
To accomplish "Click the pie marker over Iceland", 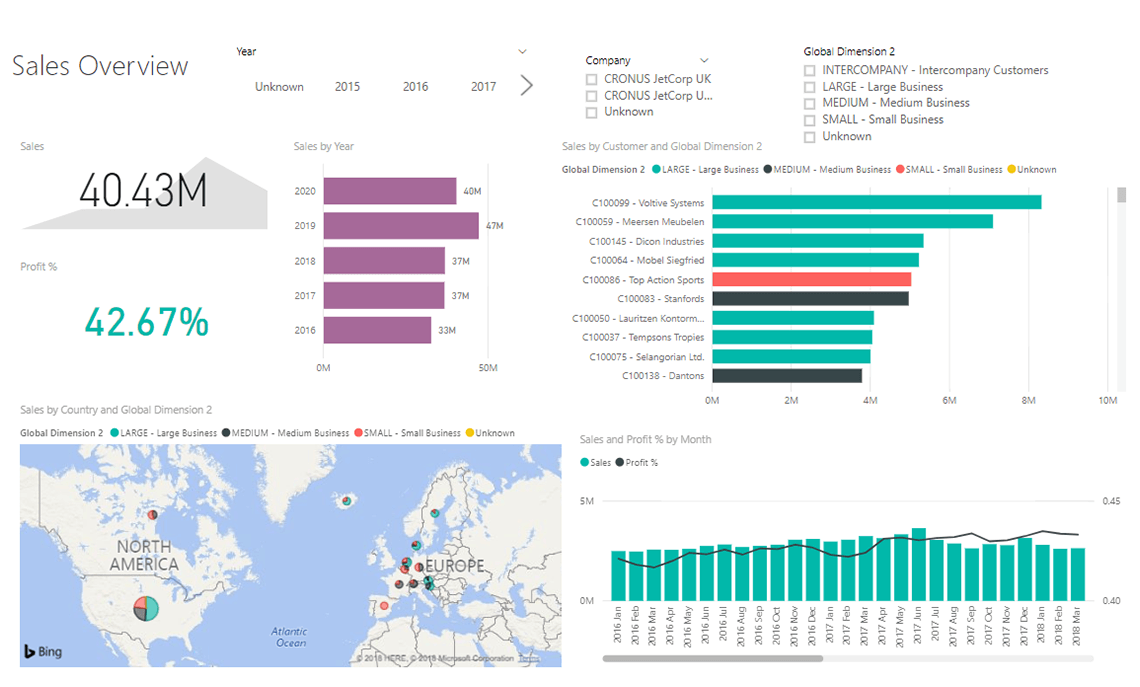I will (x=347, y=500).
